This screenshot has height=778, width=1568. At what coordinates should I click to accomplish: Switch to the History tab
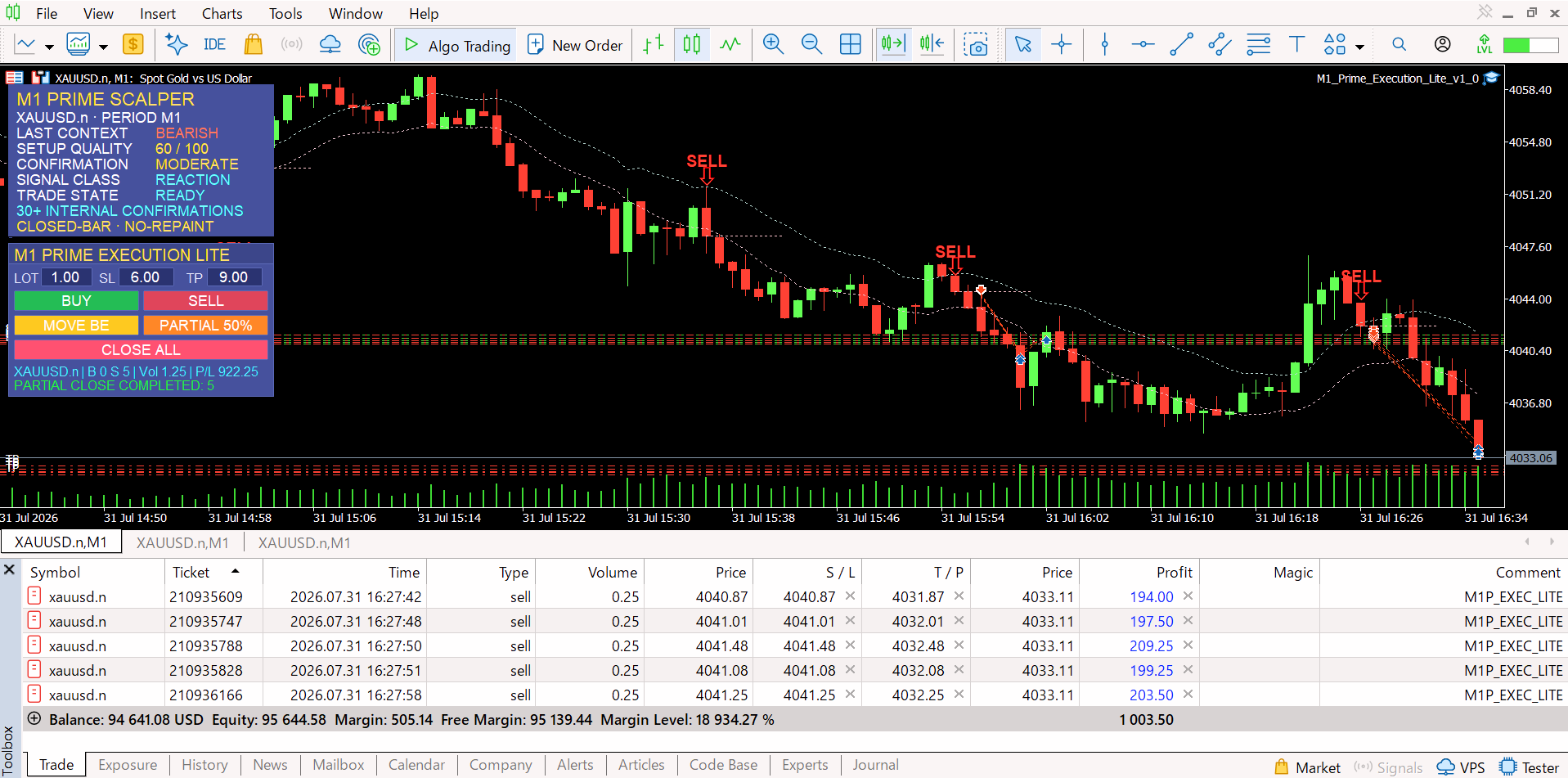[204, 765]
